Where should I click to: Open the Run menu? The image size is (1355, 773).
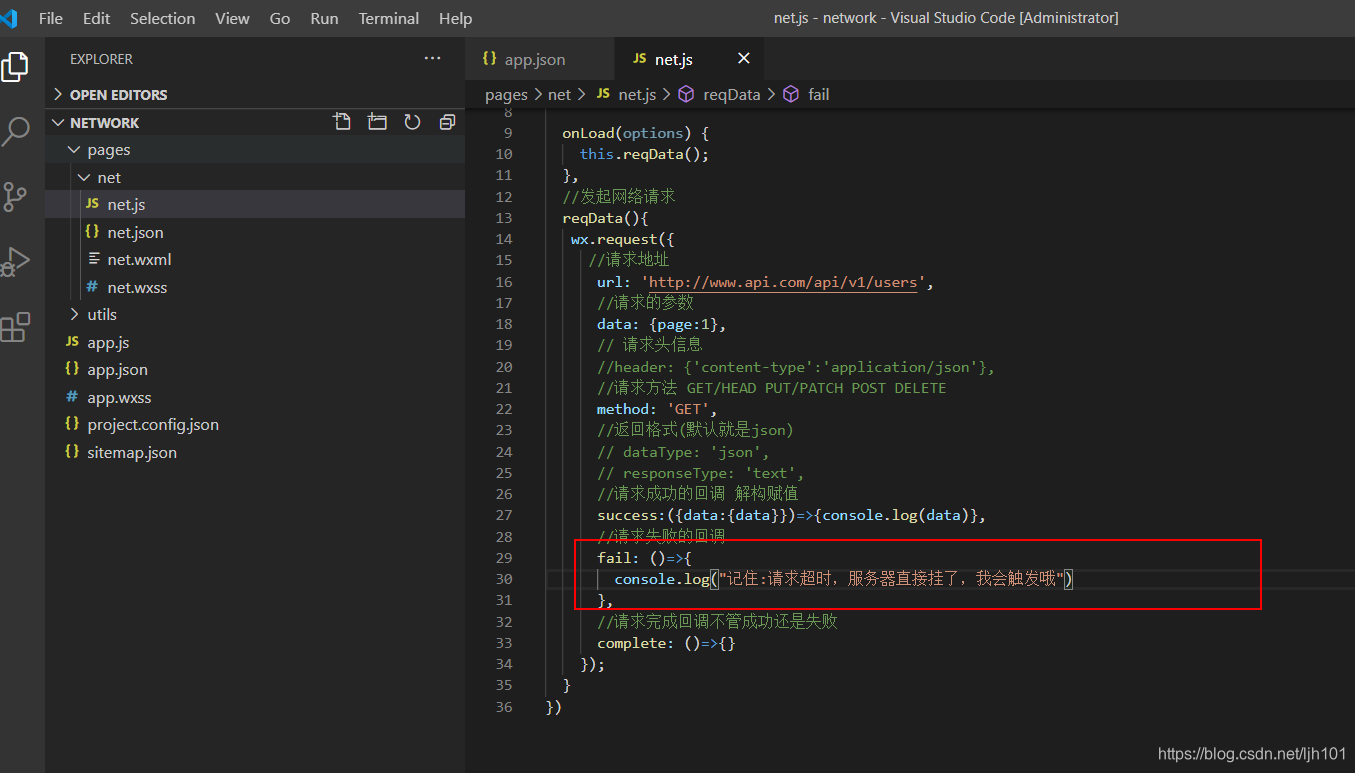click(x=324, y=18)
